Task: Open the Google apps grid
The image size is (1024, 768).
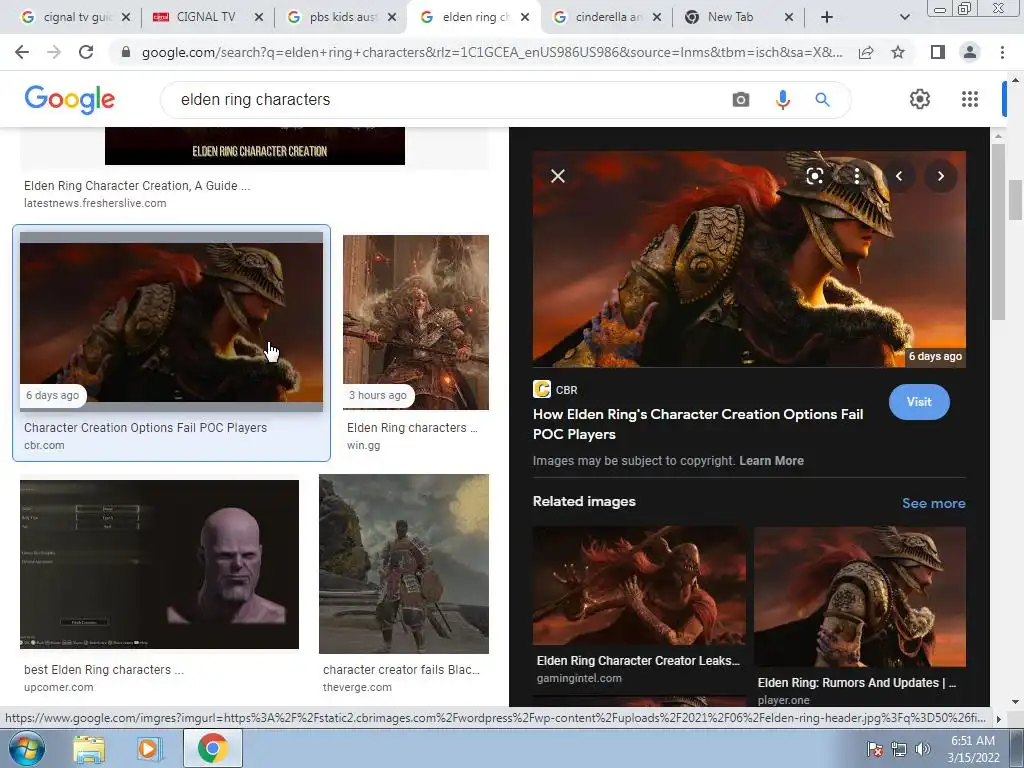Action: pos(970,99)
